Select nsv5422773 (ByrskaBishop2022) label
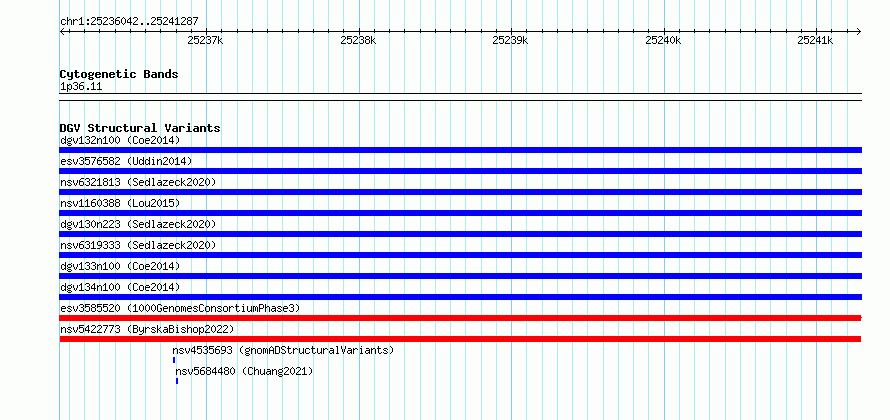The height and width of the screenshot is (420, 890). point(147,329)
